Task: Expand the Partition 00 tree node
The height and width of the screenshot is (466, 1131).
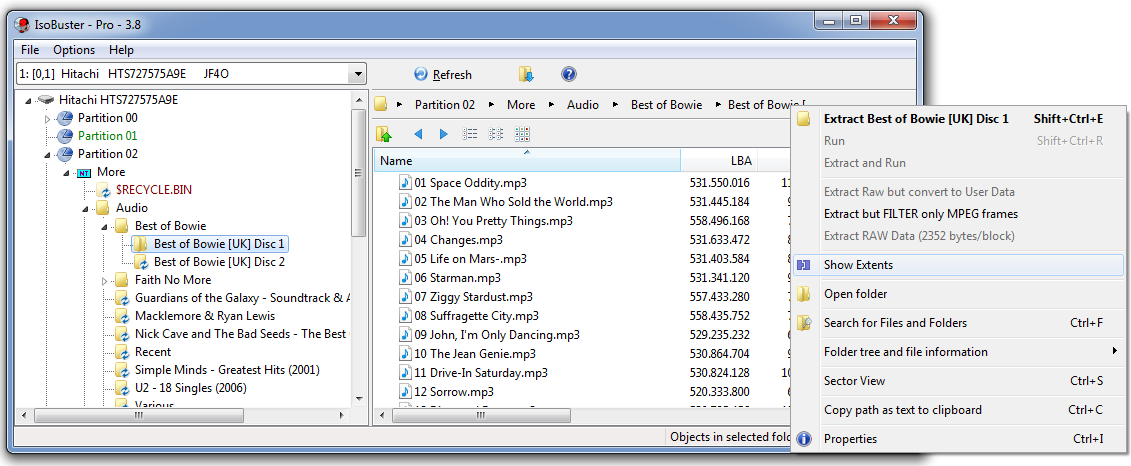Action: tap(48, 118)
